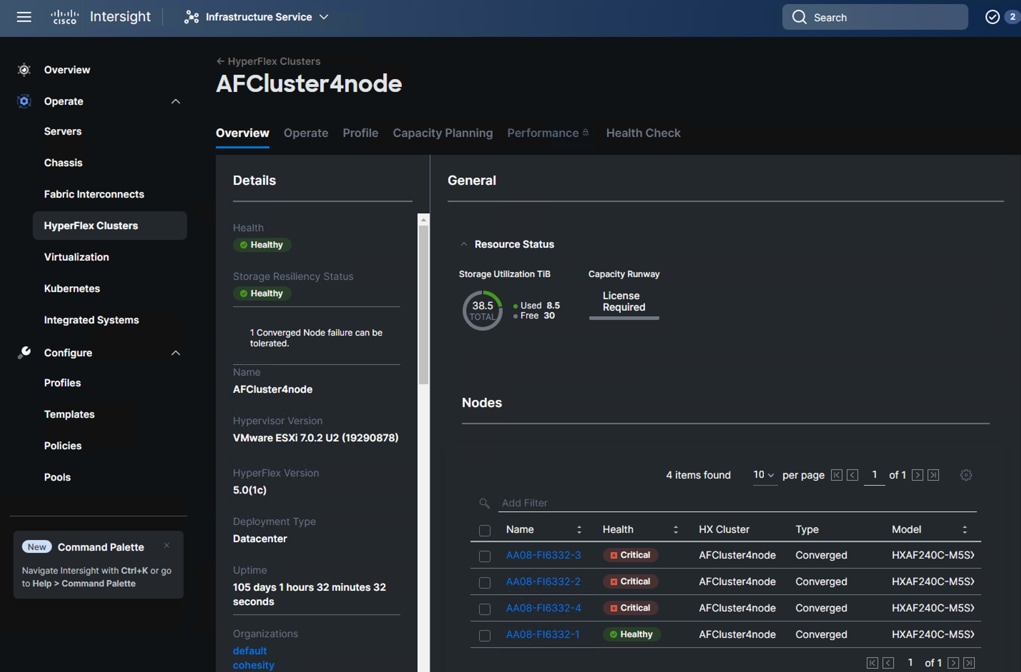Go to previous page in bottom pagination
The height and width of the screenshot is (672, 1021).
point(888,662)
